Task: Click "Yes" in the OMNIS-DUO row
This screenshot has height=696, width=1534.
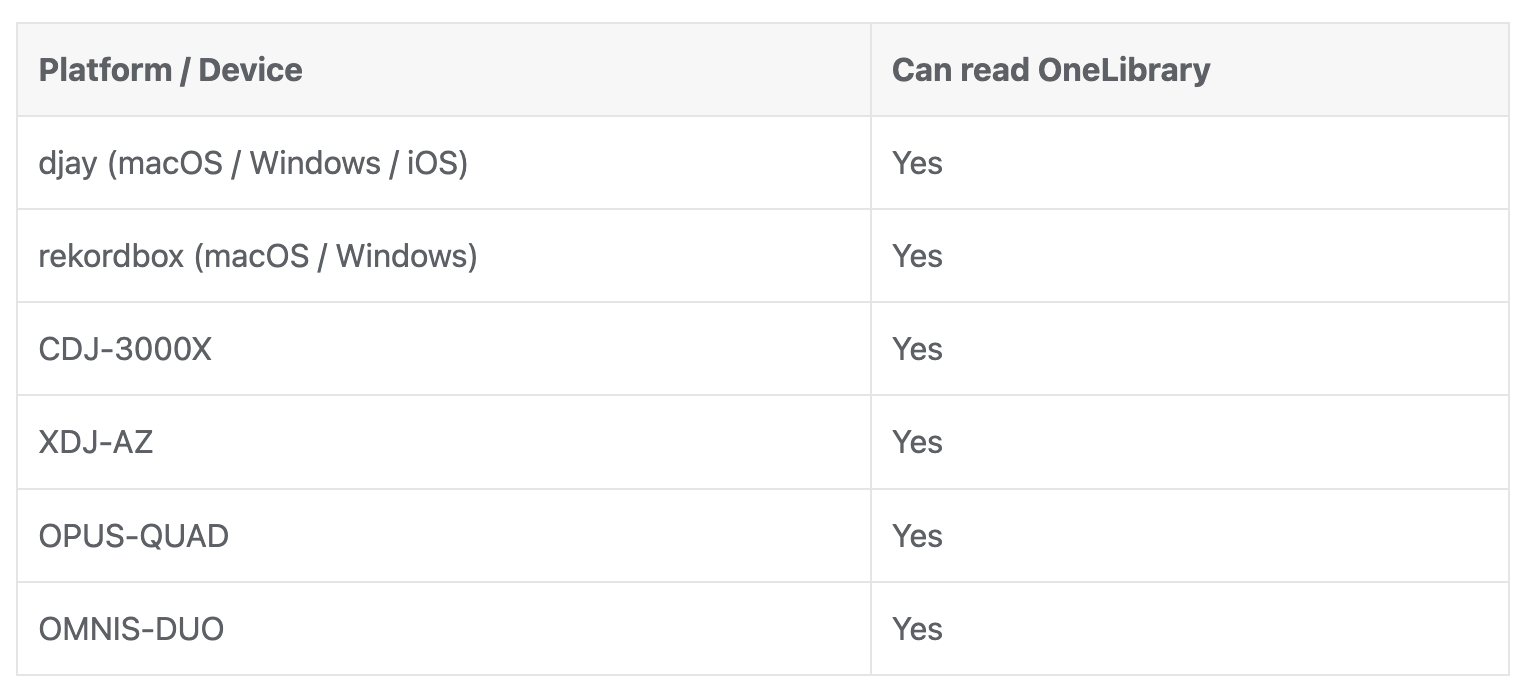Action: [x=917, y=629]
